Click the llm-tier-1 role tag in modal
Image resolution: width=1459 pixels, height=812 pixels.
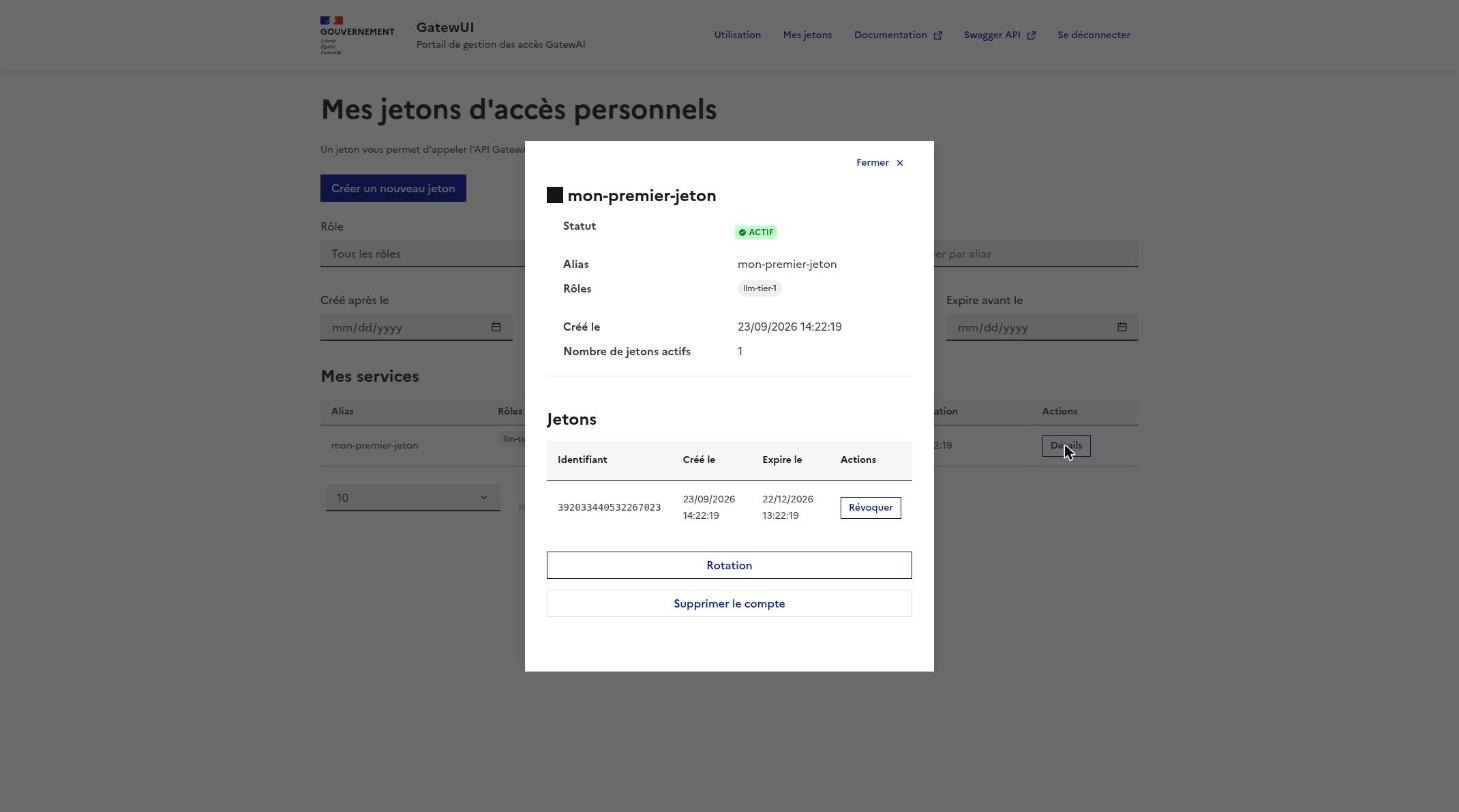760,288
